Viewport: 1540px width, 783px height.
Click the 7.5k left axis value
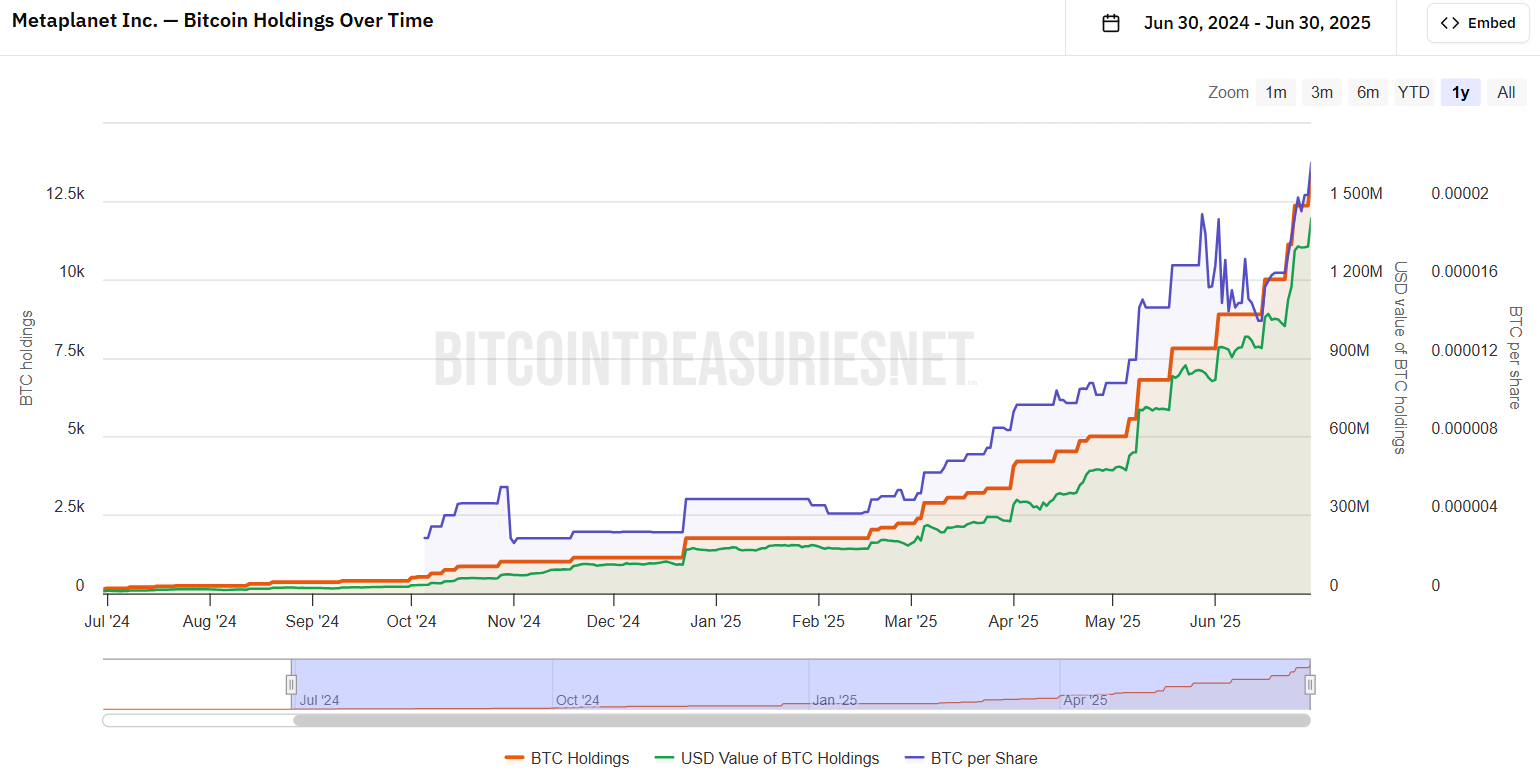point(68,351)
